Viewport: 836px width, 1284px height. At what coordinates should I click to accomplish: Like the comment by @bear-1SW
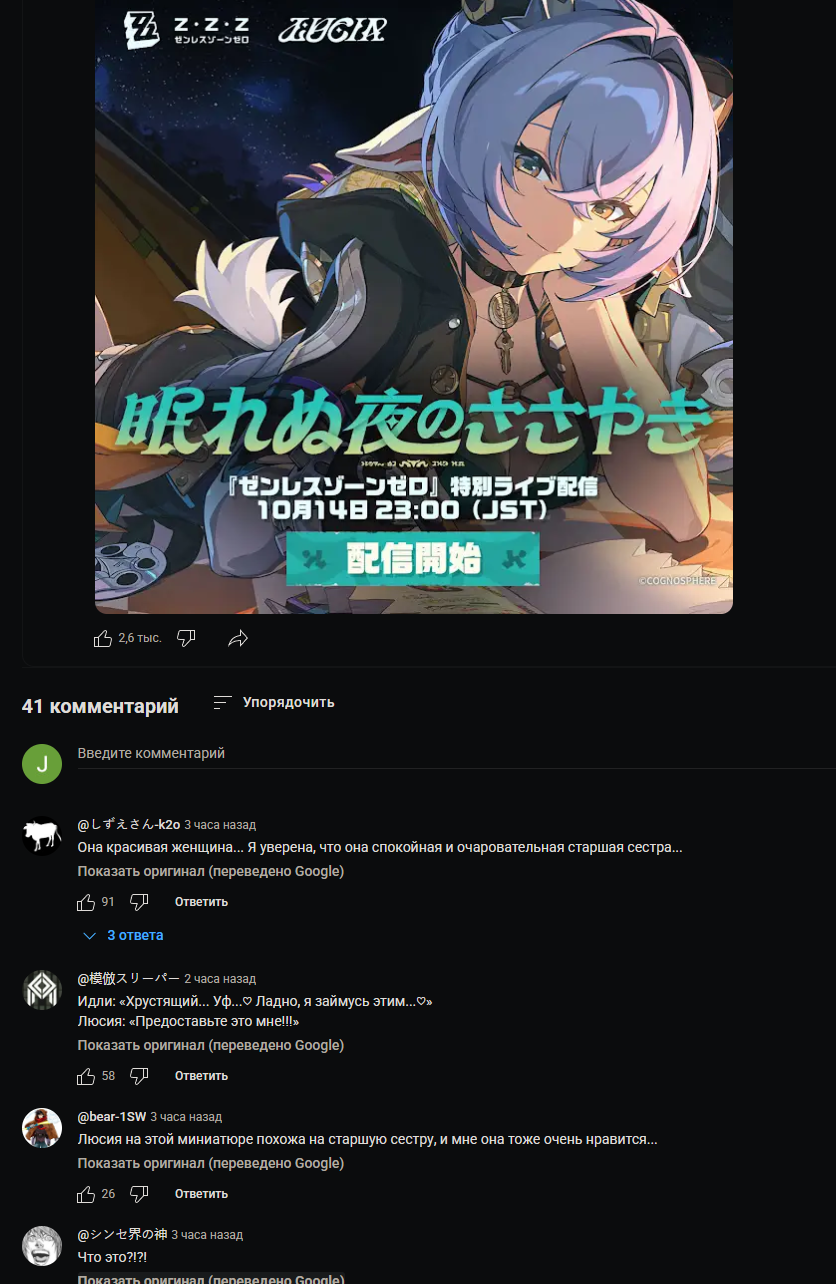coord(86,1194)
